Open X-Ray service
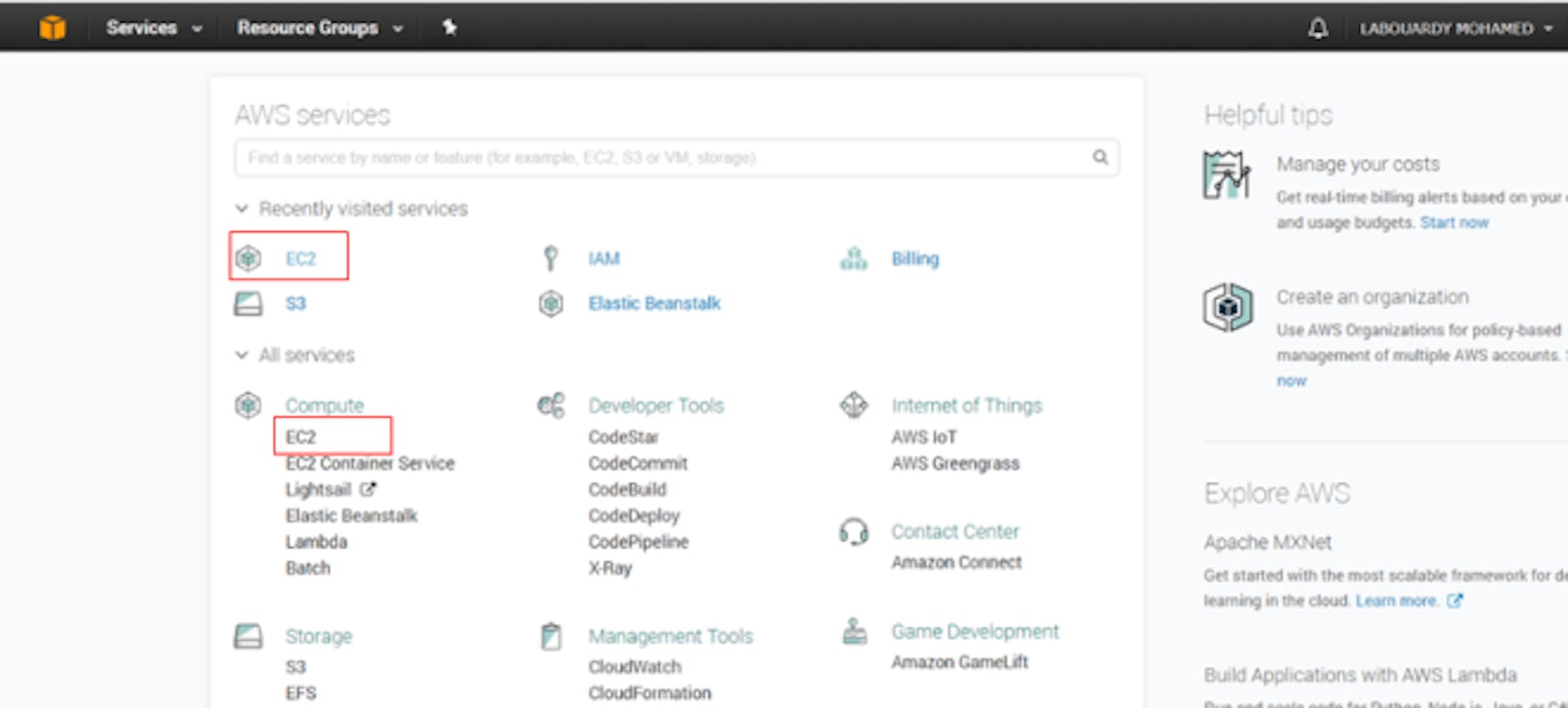The image size is (1568, 708). (610, 568)
